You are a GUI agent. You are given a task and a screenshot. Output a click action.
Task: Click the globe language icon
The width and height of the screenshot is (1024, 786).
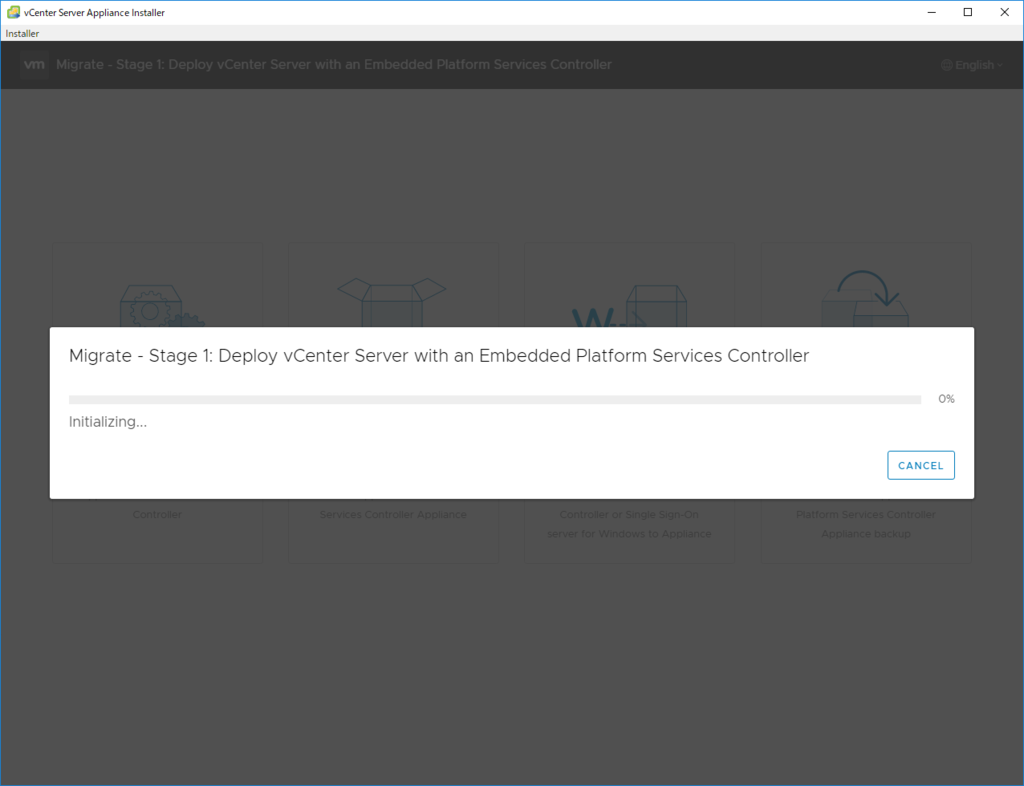tap(946, 65)
